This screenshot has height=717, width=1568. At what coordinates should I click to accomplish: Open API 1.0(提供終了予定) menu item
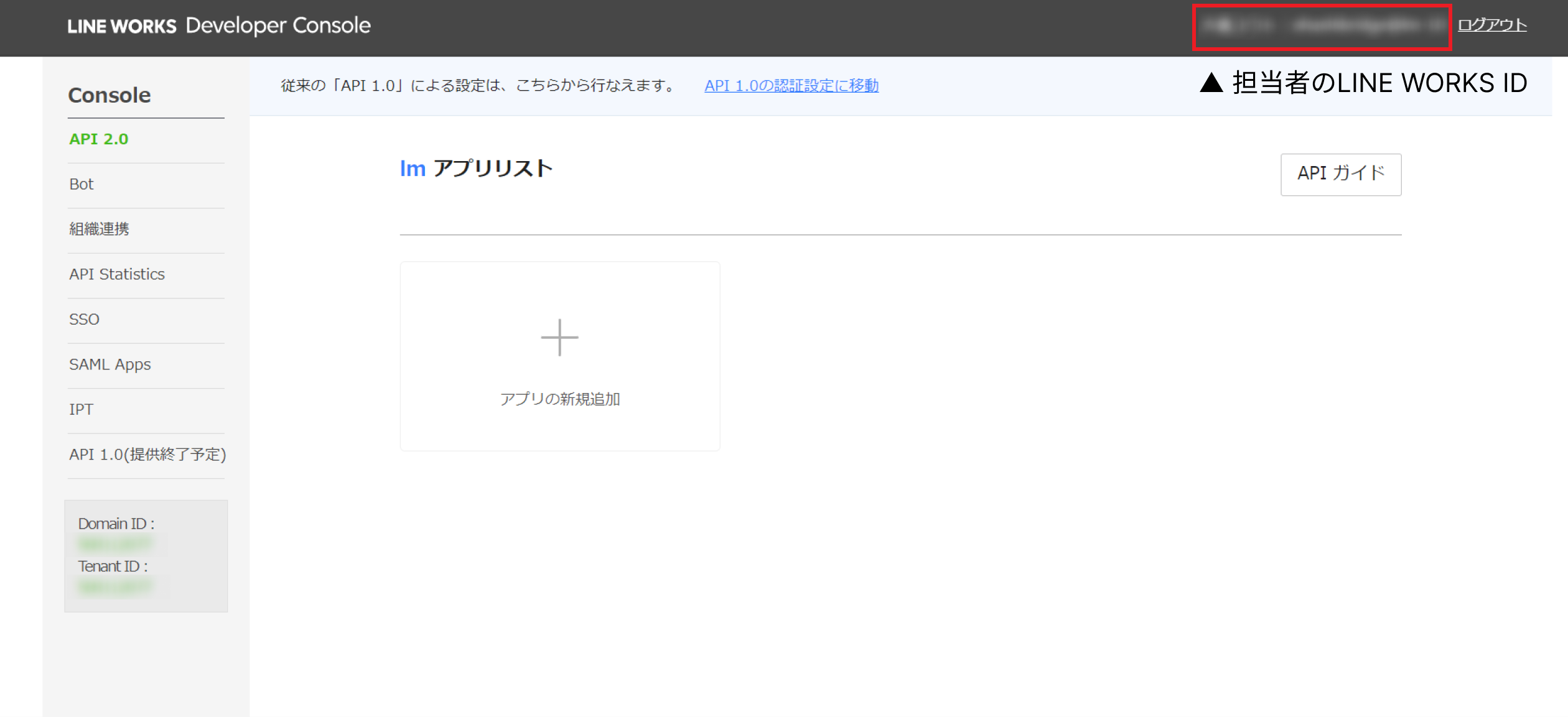(x=147, y=455)
